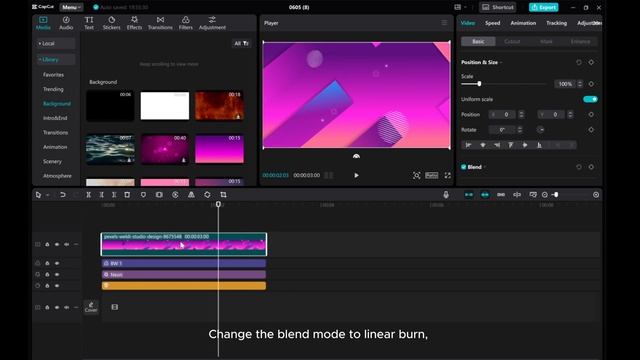Screen dimensions: 640x360
Task: Open the Trending library category
Action: pos(53,89)
